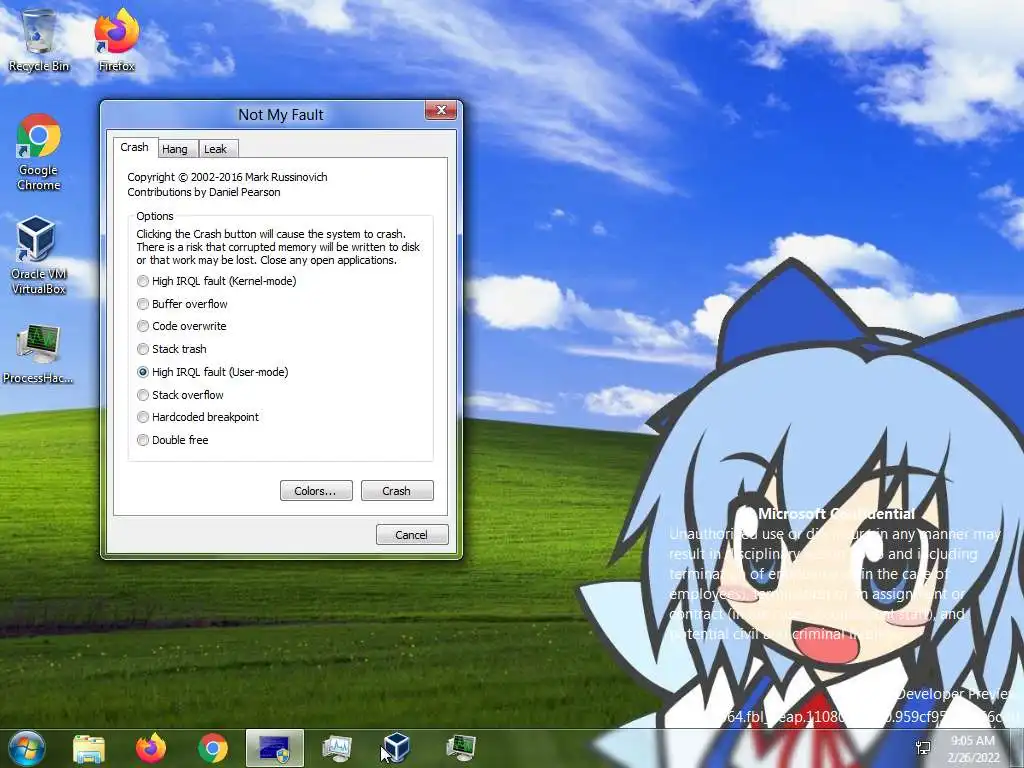This screenshot has width=1024, height=768.
Task: Open the Oracle VM VirtualBox desktop shortcut
Action: coord(39,256)
